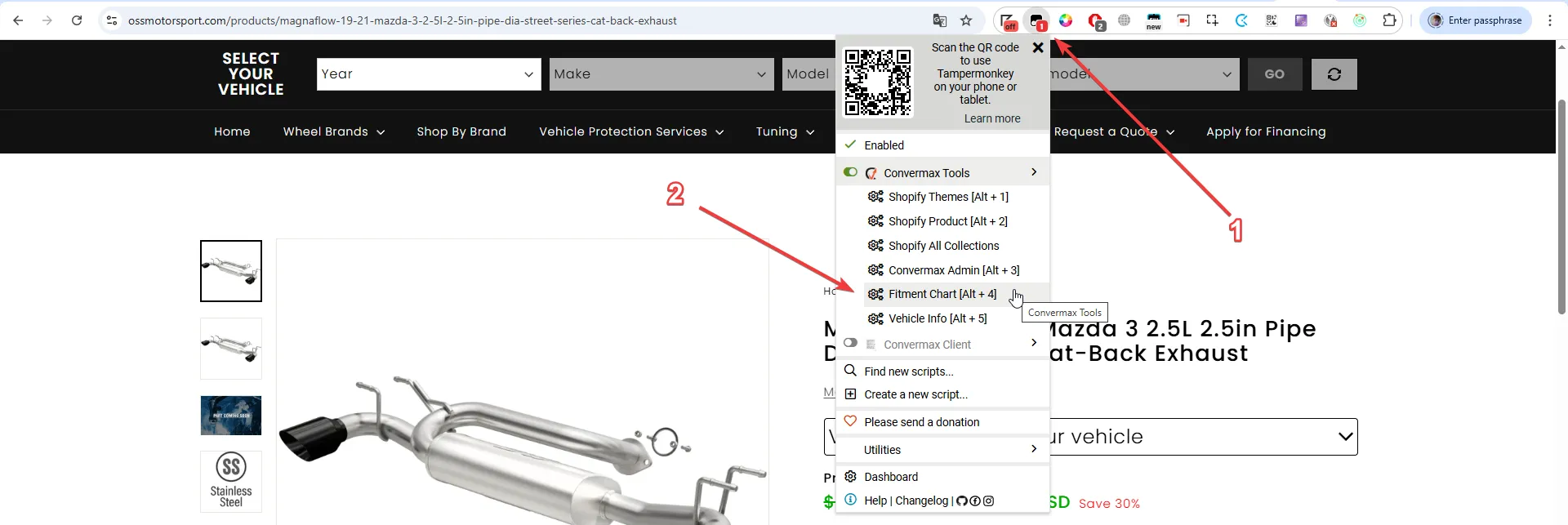
Task: Bookmark this page with the star icon
Action: [966, 20]
